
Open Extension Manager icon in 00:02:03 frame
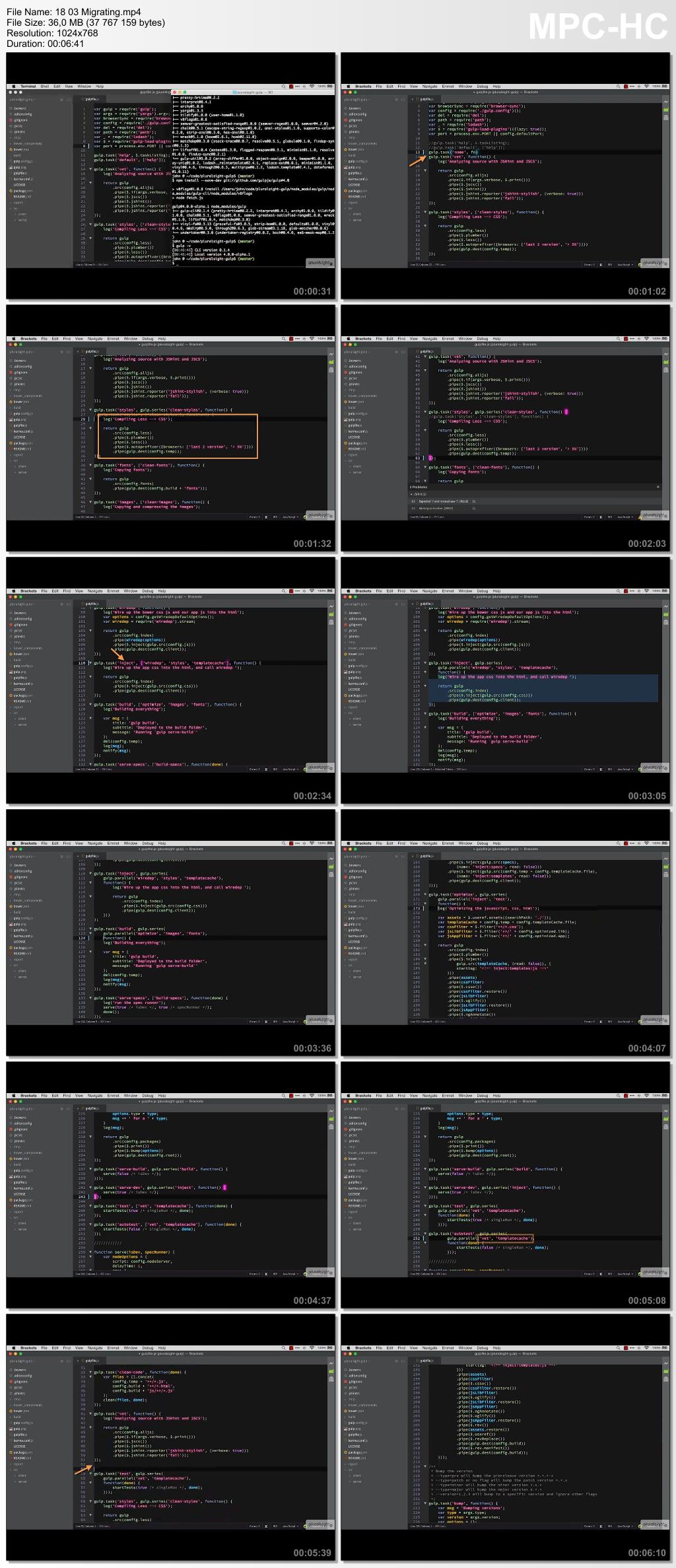point(667,362)
